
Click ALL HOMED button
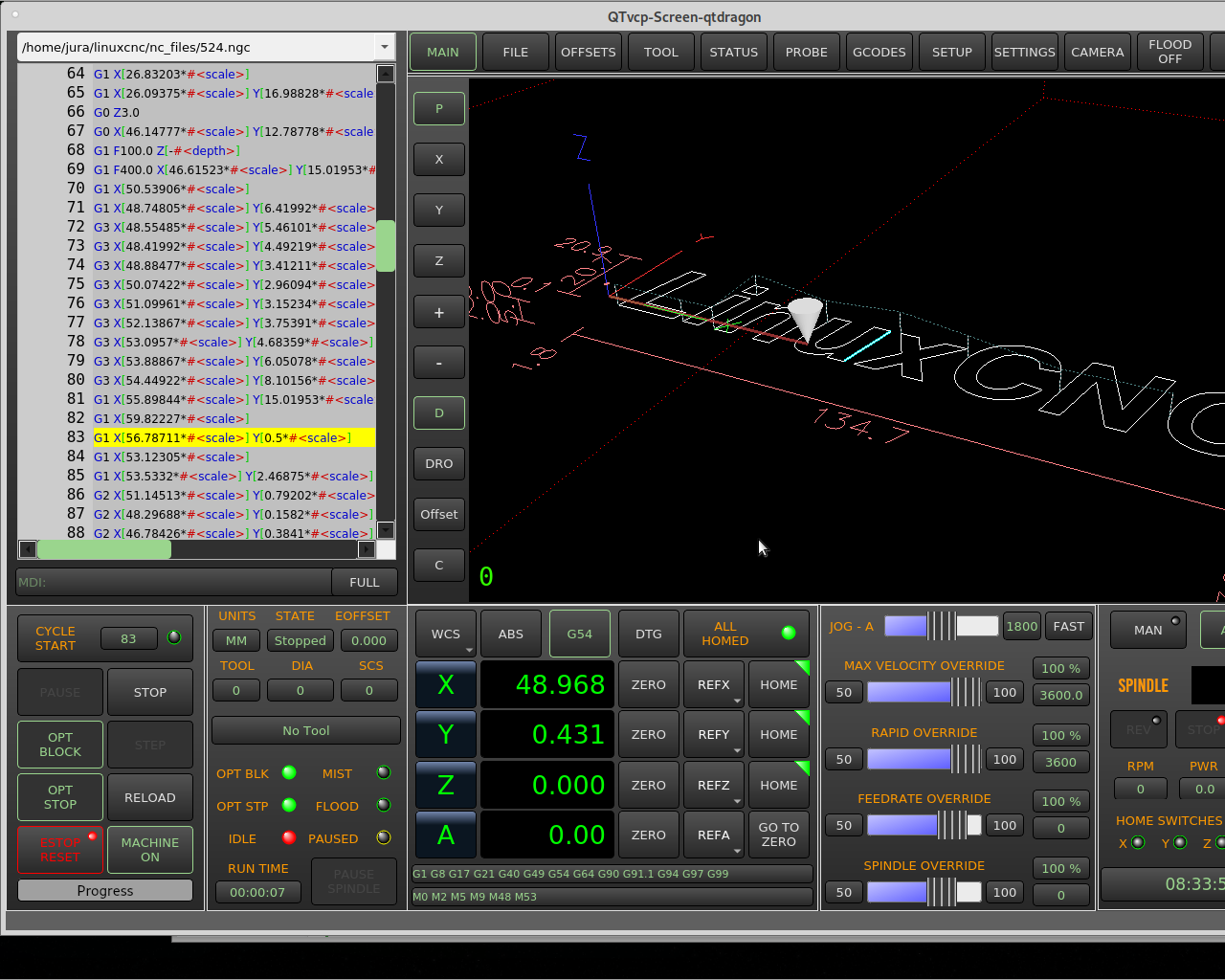click(746, 634)
